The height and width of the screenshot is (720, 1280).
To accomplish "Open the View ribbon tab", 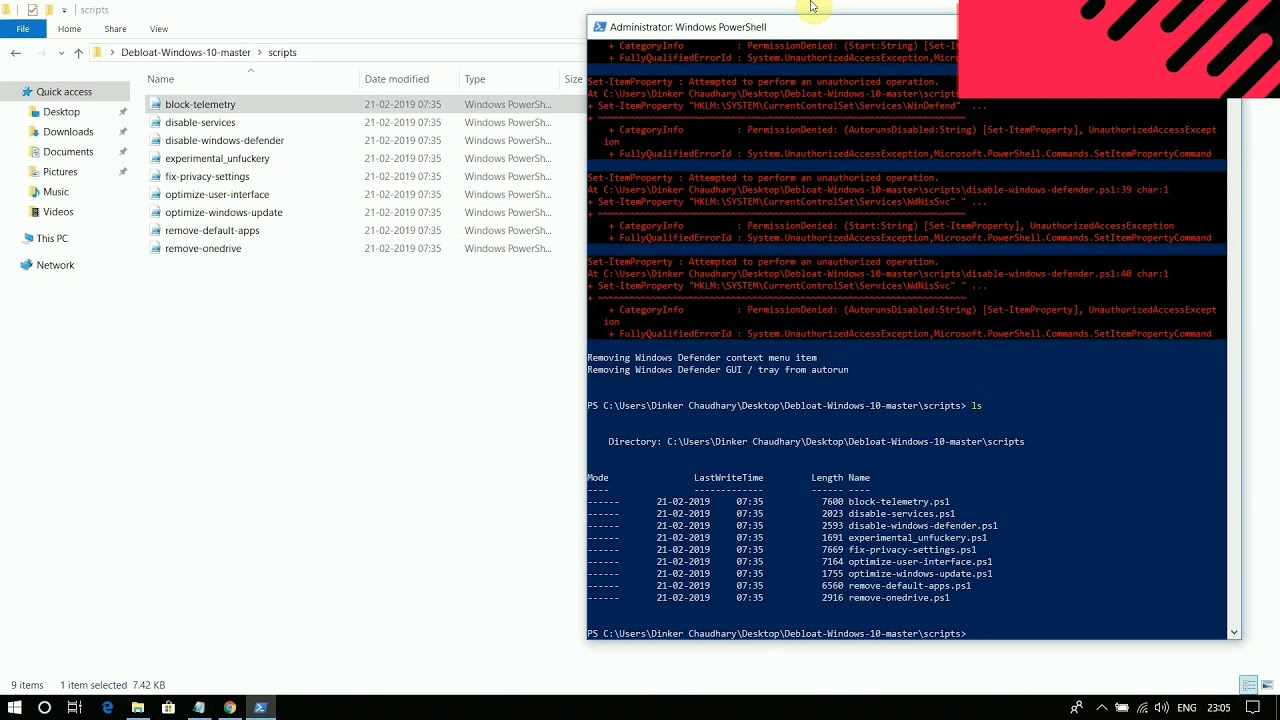I will 159,29.
